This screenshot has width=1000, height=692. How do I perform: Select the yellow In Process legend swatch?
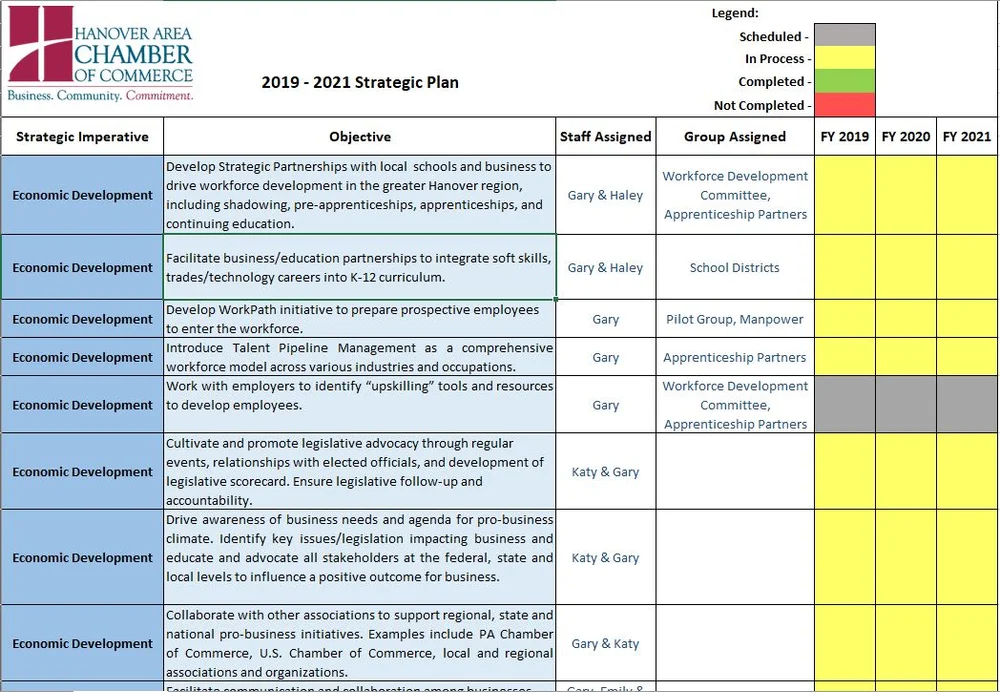point(845,58)
